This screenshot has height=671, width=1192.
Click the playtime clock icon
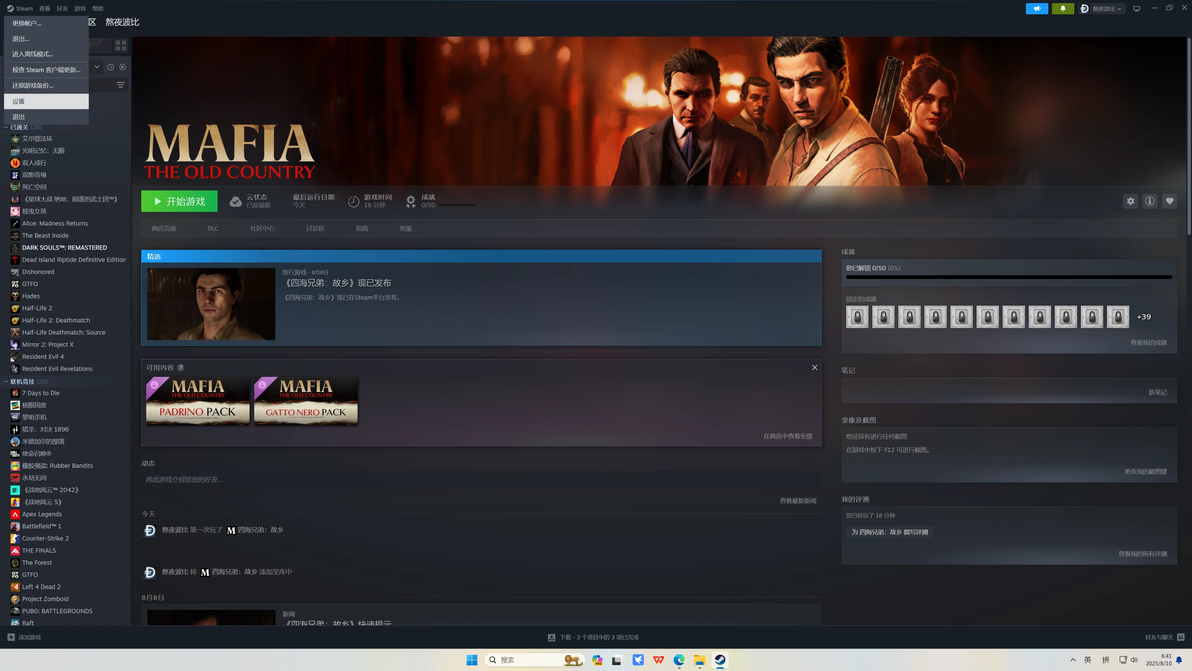point(353,201)
